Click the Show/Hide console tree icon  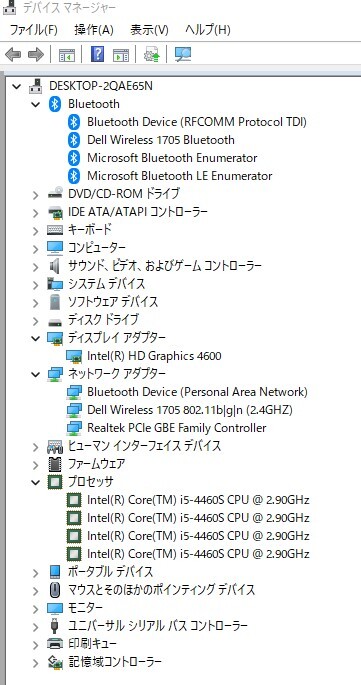pos(67,55)
